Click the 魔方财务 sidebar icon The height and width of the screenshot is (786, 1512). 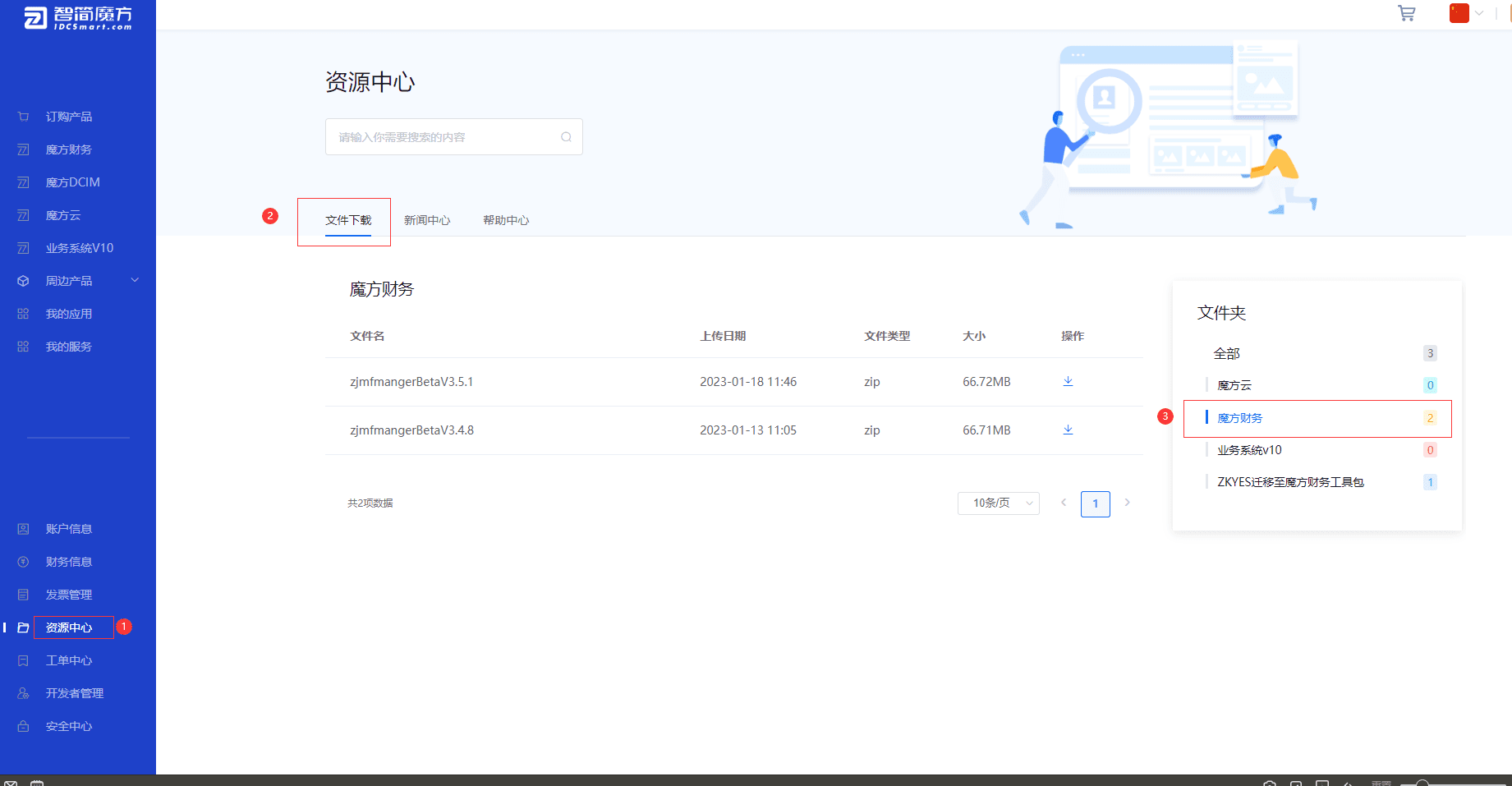23,149
